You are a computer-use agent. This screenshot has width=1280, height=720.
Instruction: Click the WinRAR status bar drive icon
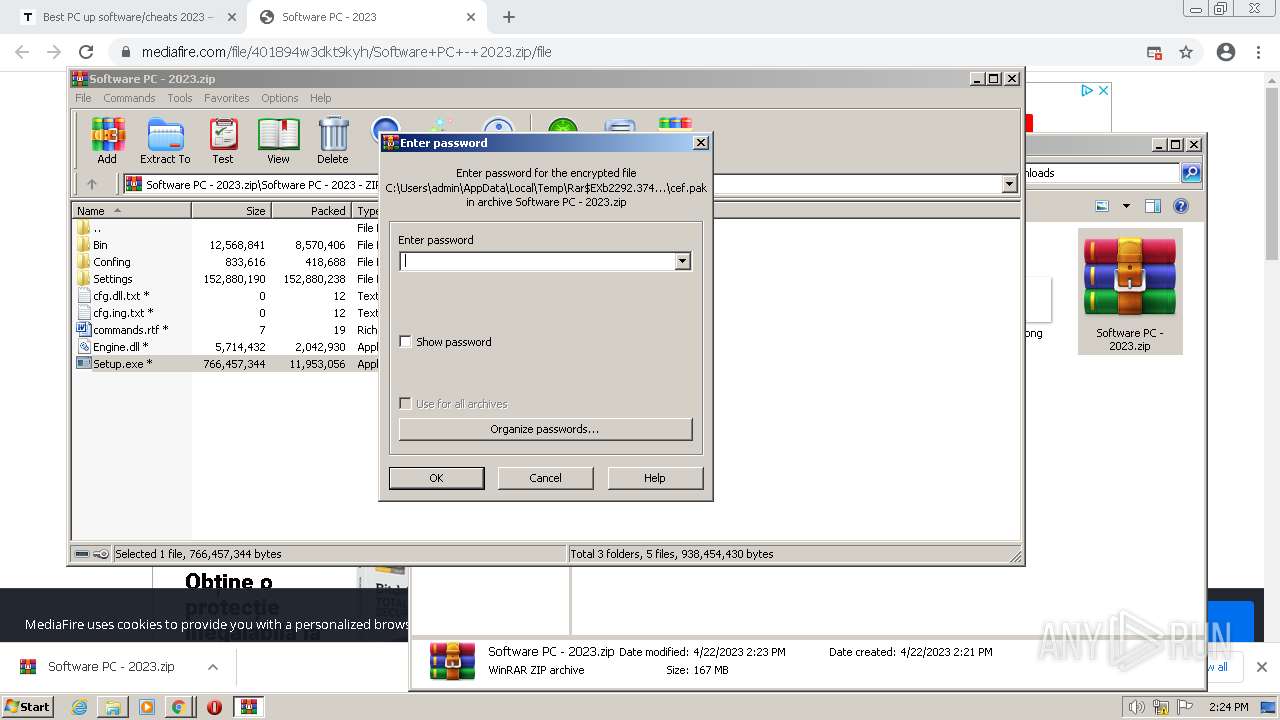(x=82, y=554)
